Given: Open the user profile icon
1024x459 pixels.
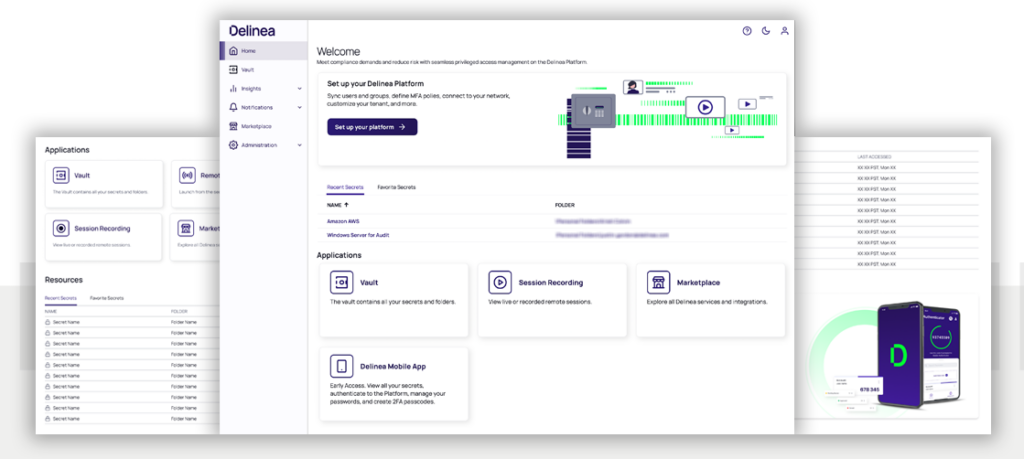Looking at the screenshot, I should pyautogui.click(x=785, y=31).
